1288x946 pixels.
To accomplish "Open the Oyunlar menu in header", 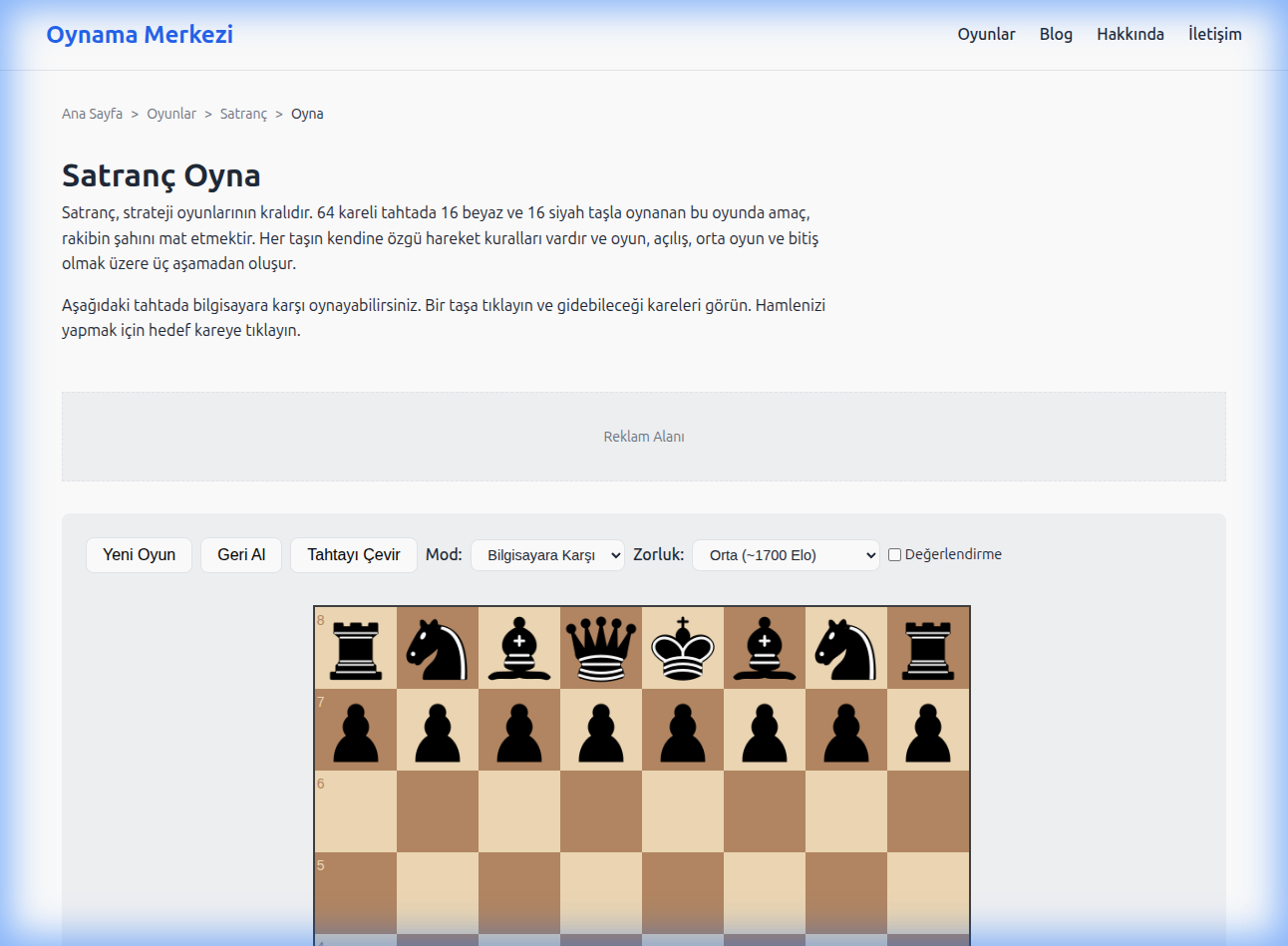I will [x=986, y=34].
